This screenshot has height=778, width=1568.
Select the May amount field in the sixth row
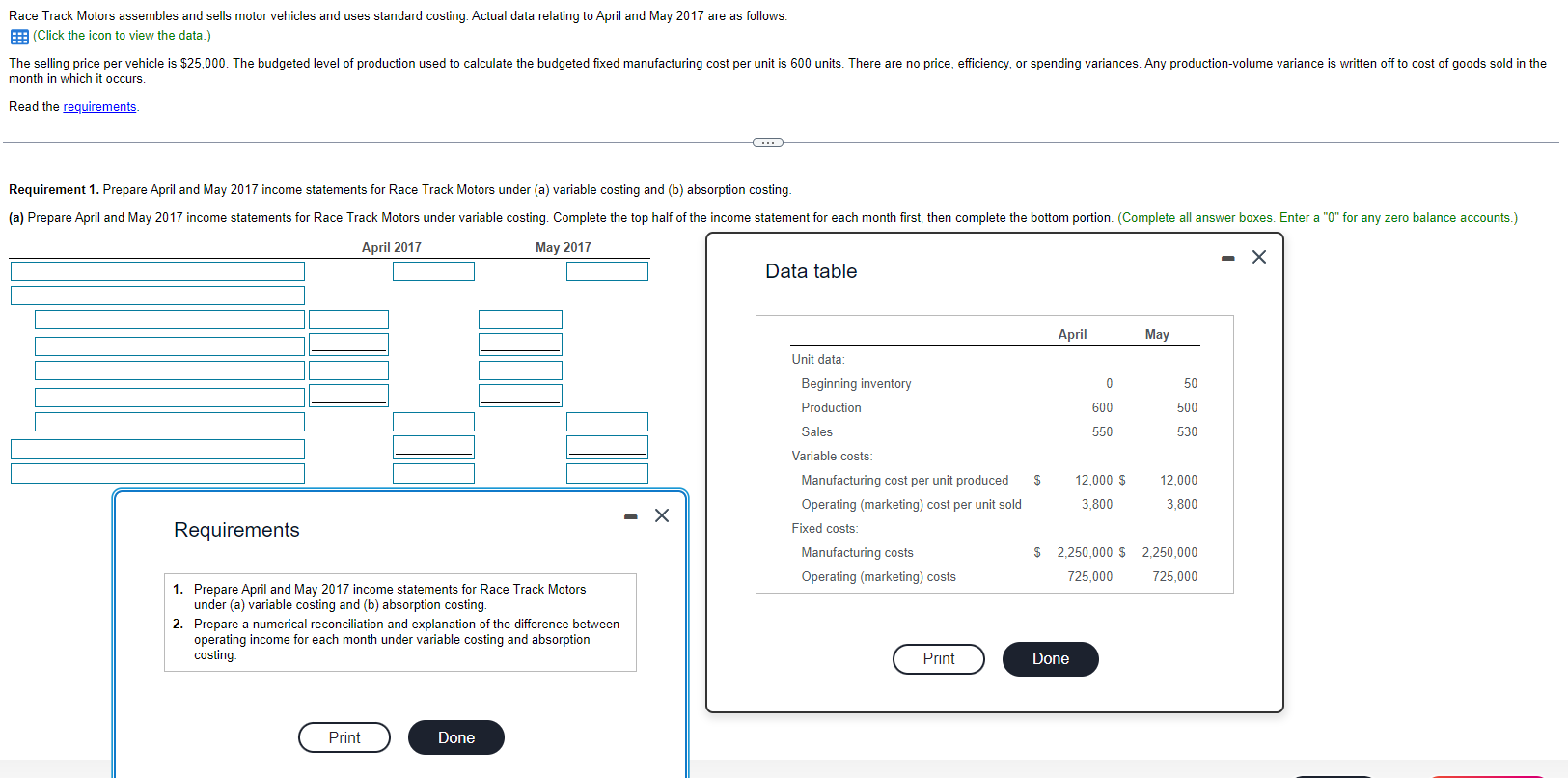coord(520,396)
